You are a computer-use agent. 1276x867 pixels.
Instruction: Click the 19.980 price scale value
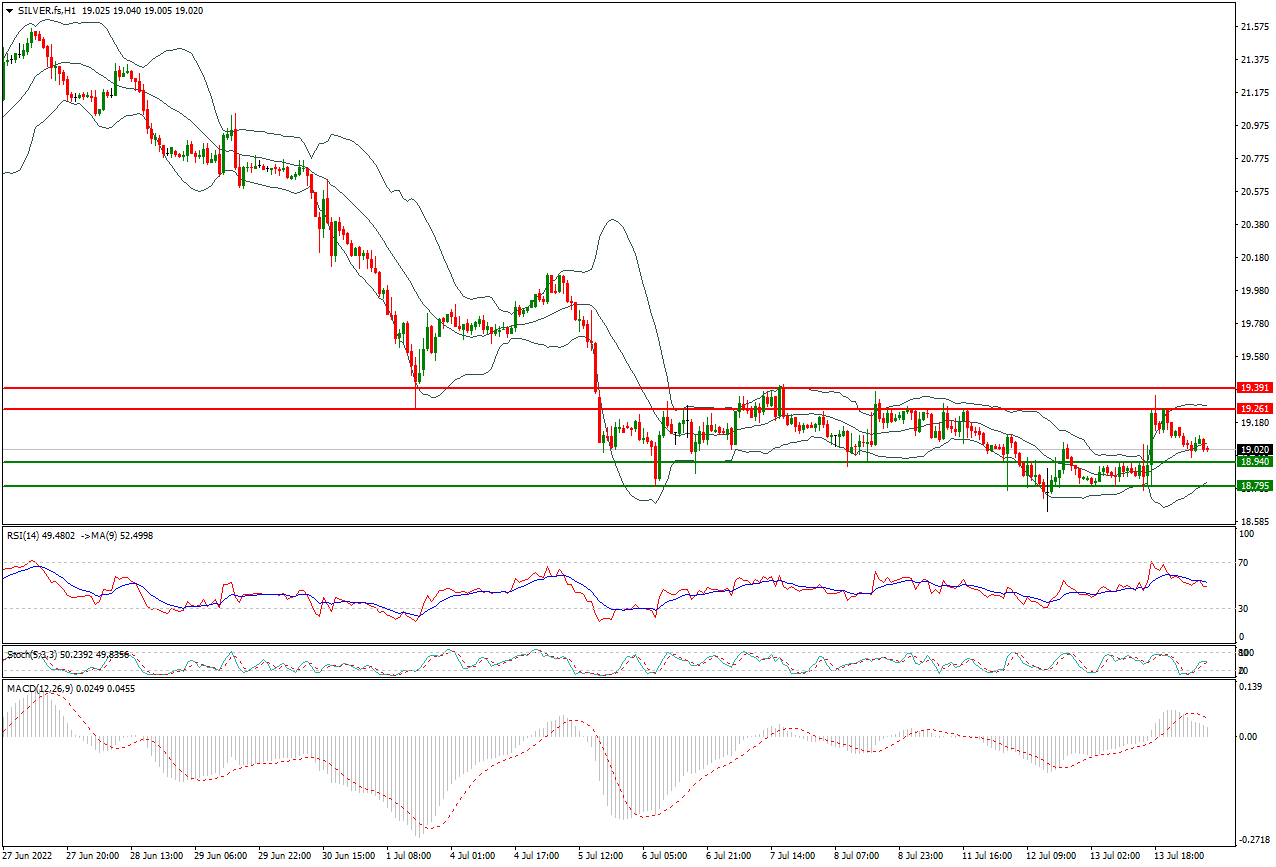point(1253,290)
